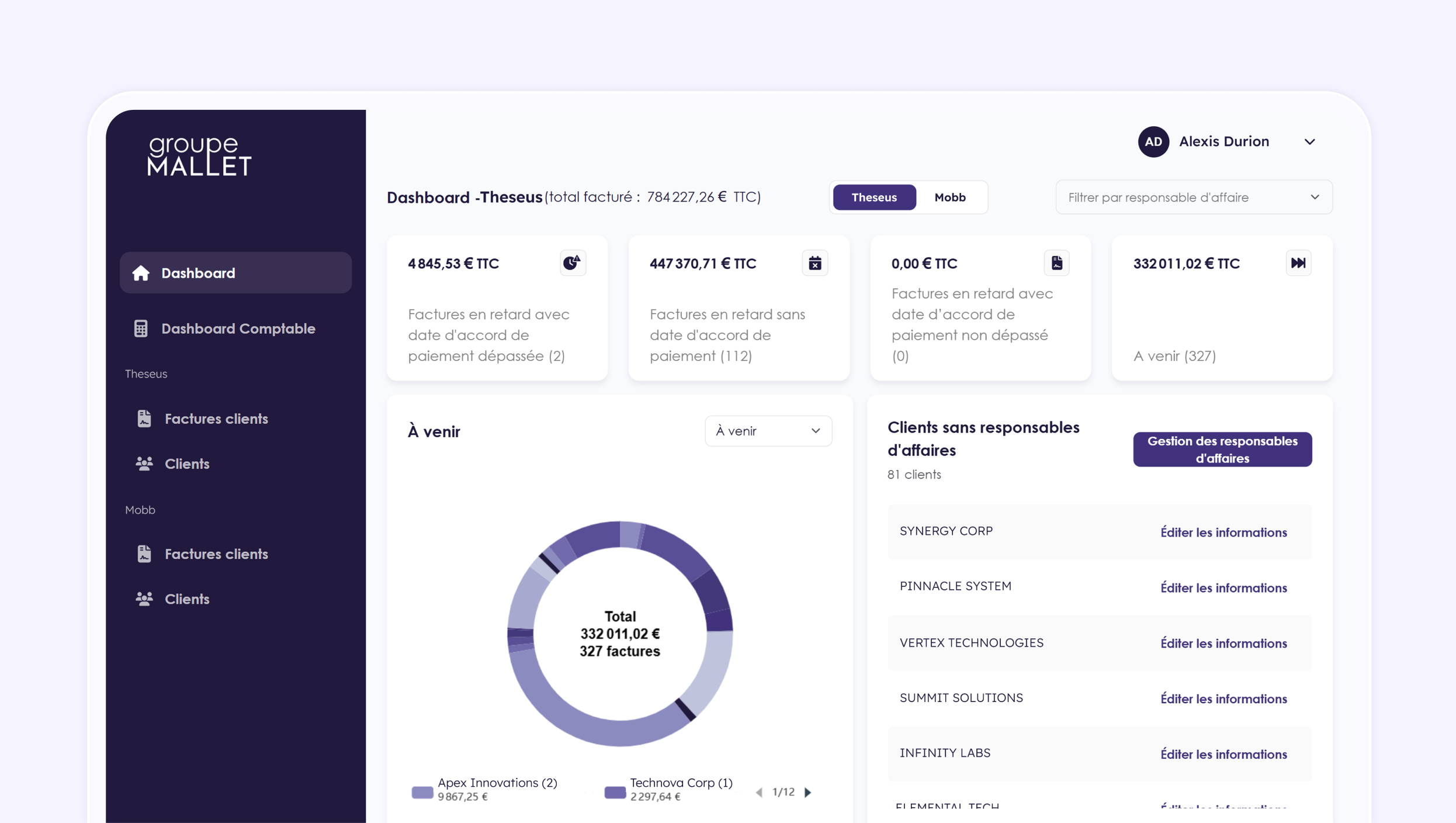This screenshot has width=1456, height=823.
Task: Click the AD user avatar
Action: pyautogui.click(x=1153, y=141)
